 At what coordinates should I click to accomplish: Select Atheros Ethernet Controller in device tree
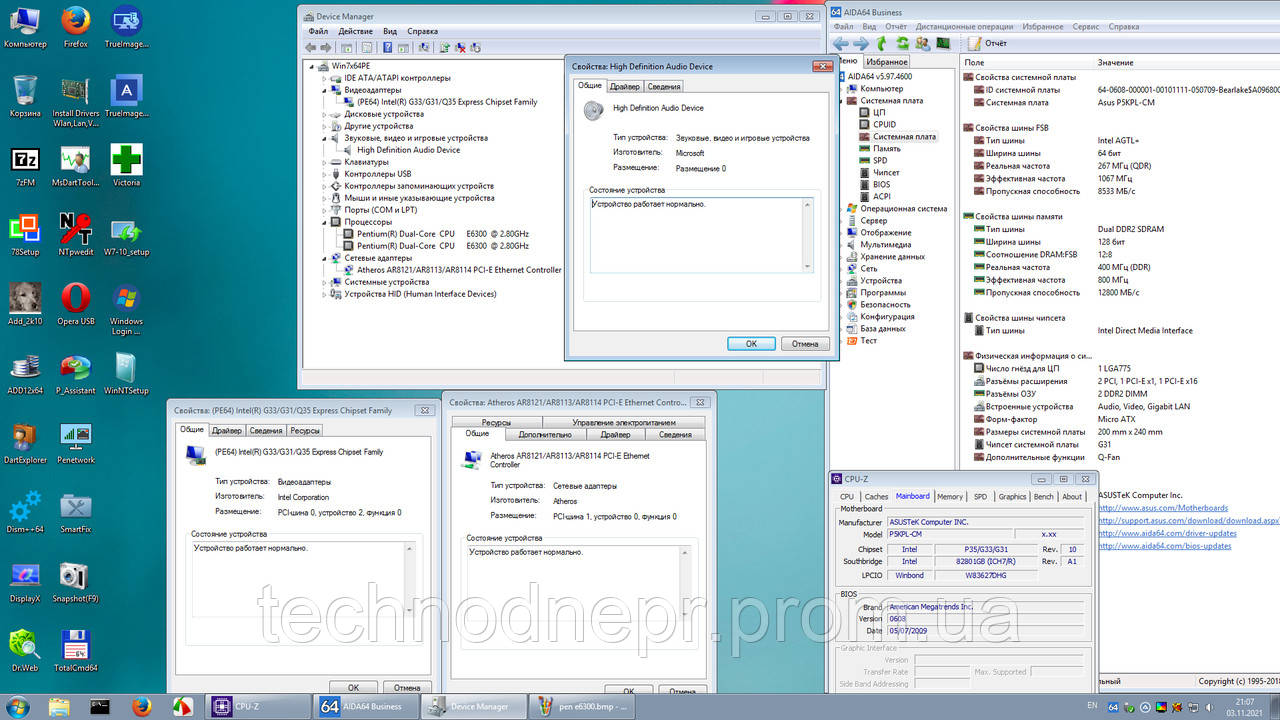(459, 270)
